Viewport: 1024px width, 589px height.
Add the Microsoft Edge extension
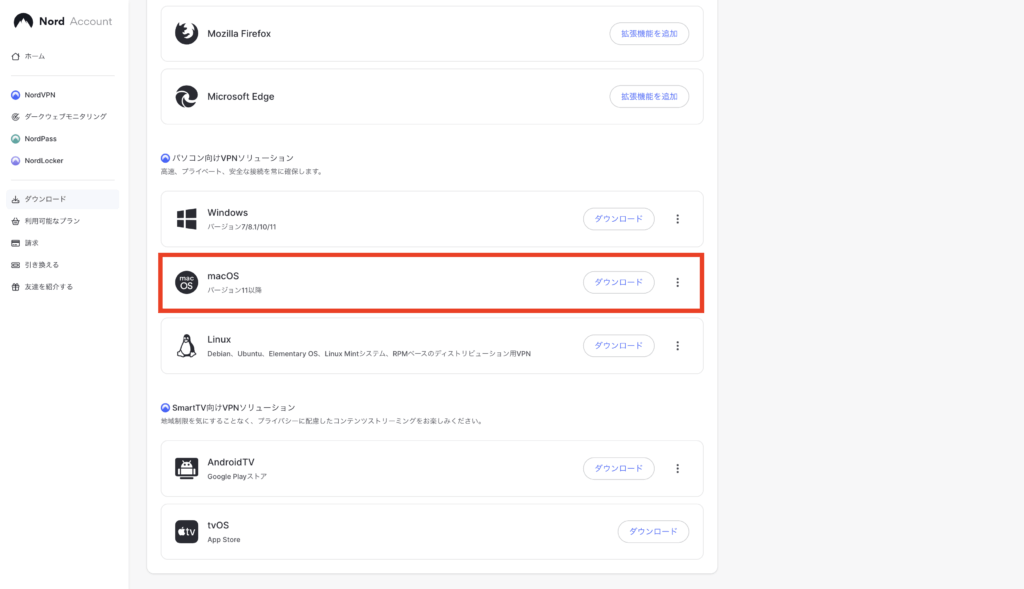(x=649, y=96)
